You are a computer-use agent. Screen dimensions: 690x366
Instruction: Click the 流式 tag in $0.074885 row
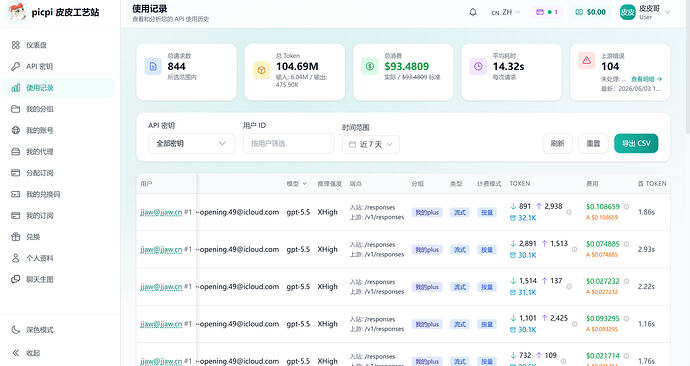pos(460,249)
